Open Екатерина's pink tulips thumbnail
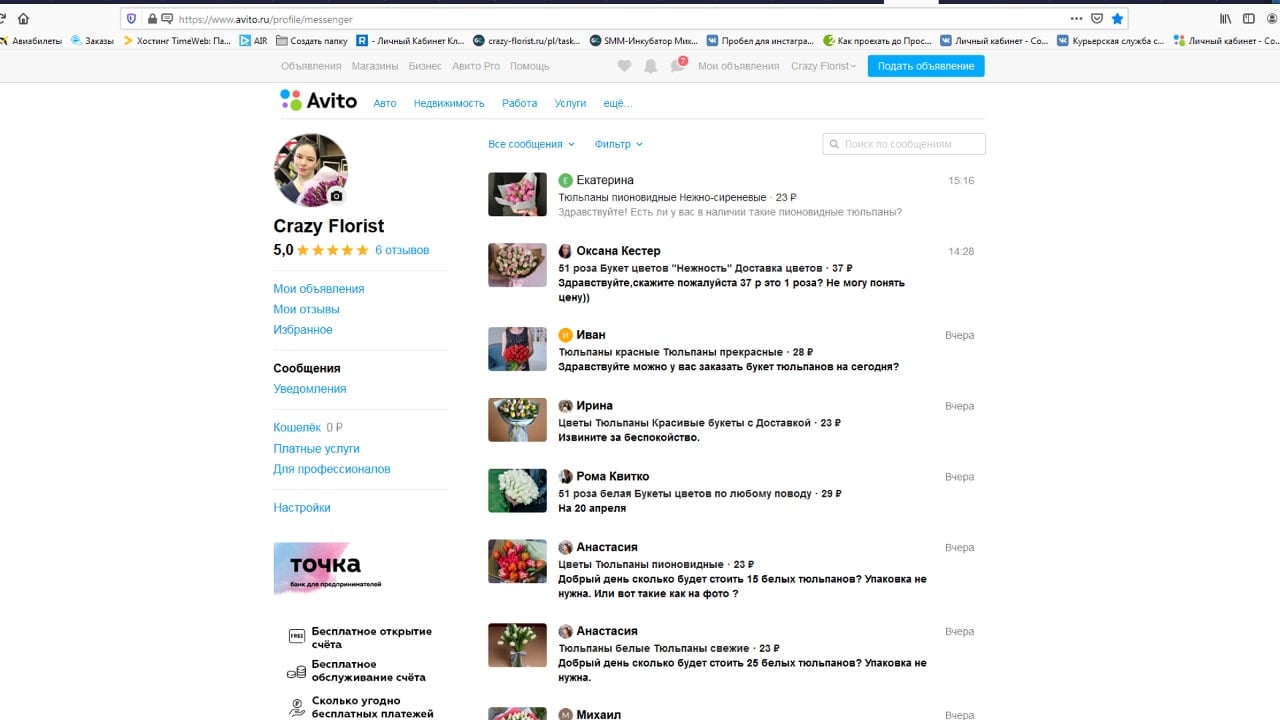The width and height of the screenshot is (1280, 720). 517,194
